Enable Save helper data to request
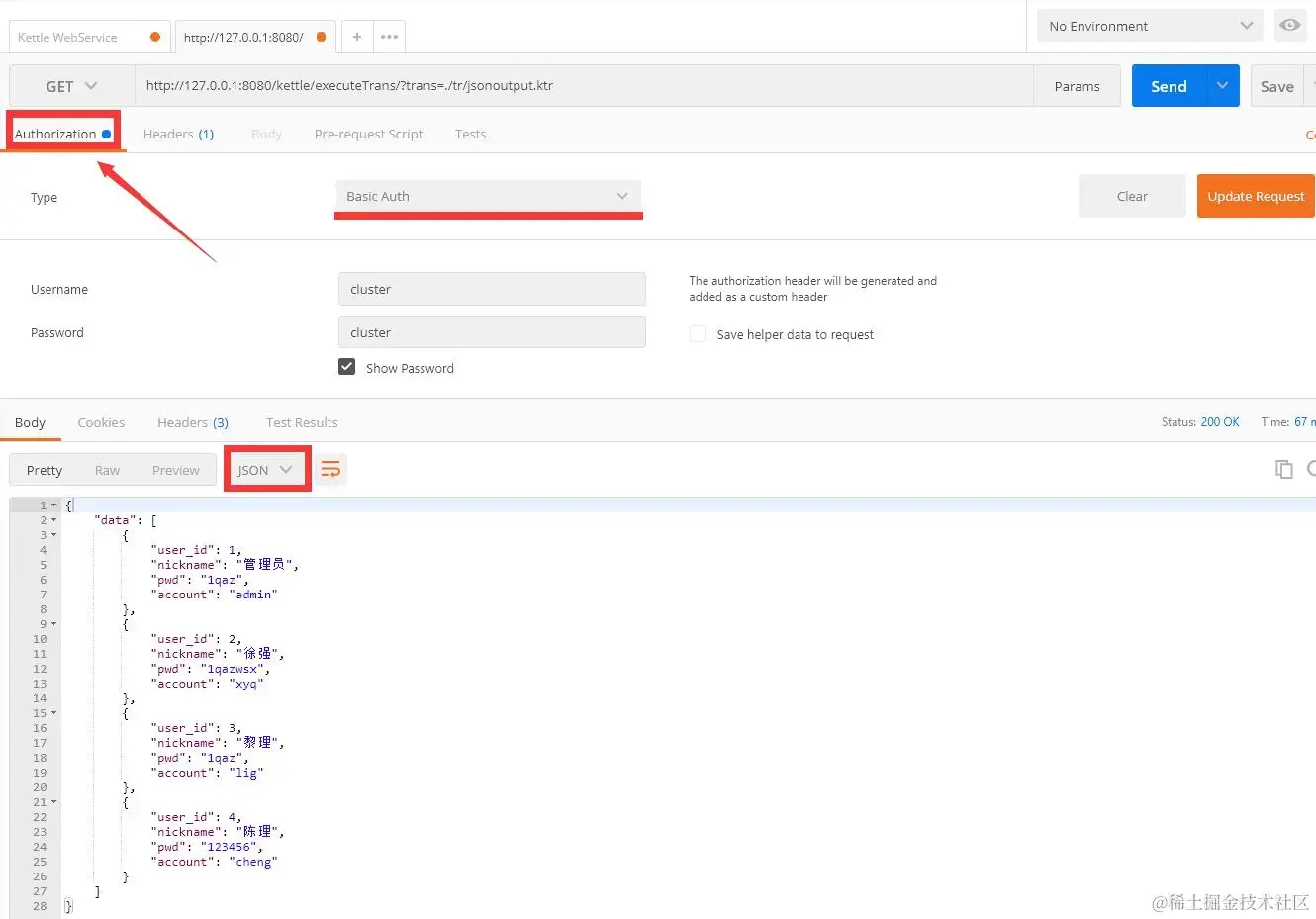 (698, 334)
